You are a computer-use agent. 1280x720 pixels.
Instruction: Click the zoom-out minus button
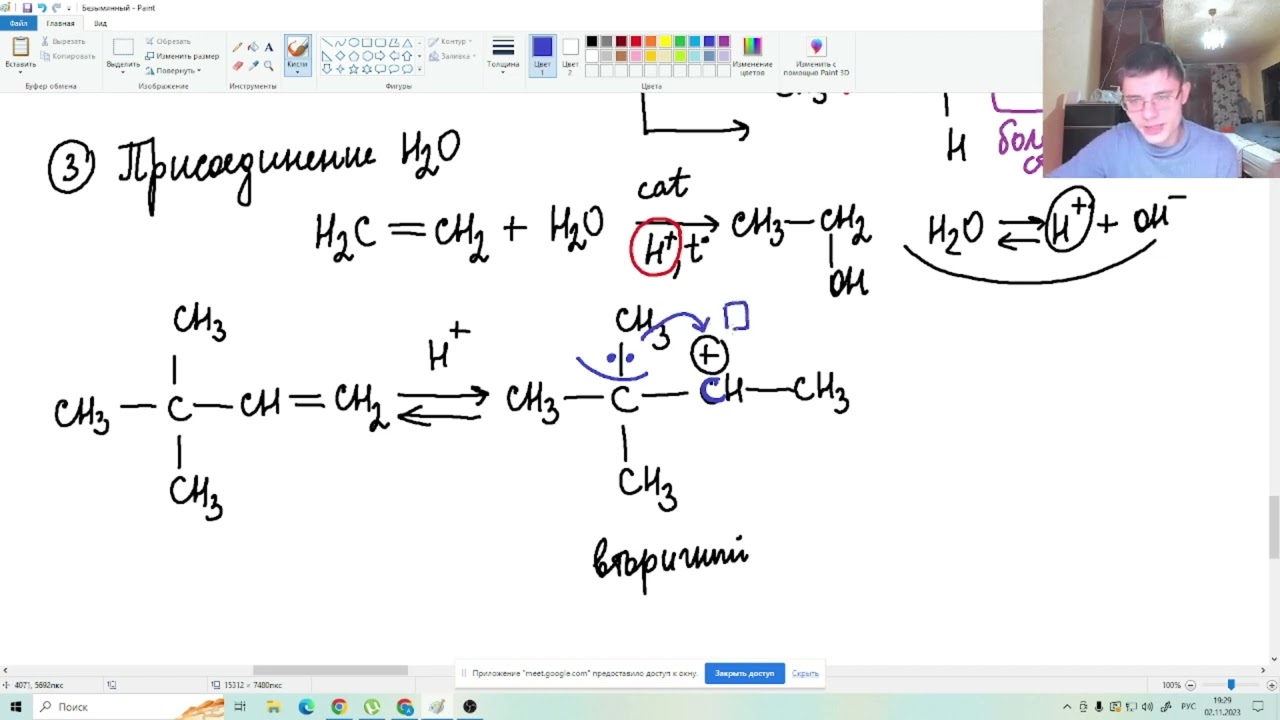(x=1190, y=685)
